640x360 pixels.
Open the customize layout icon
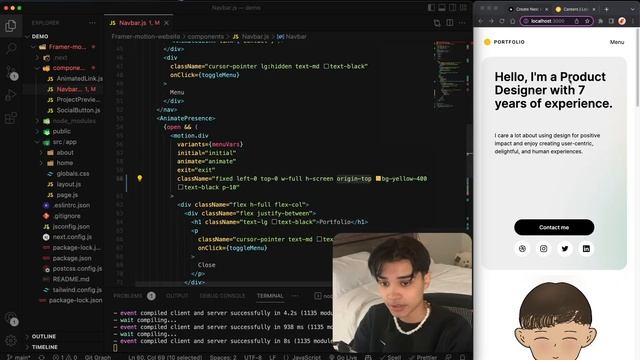click(463, 7)
